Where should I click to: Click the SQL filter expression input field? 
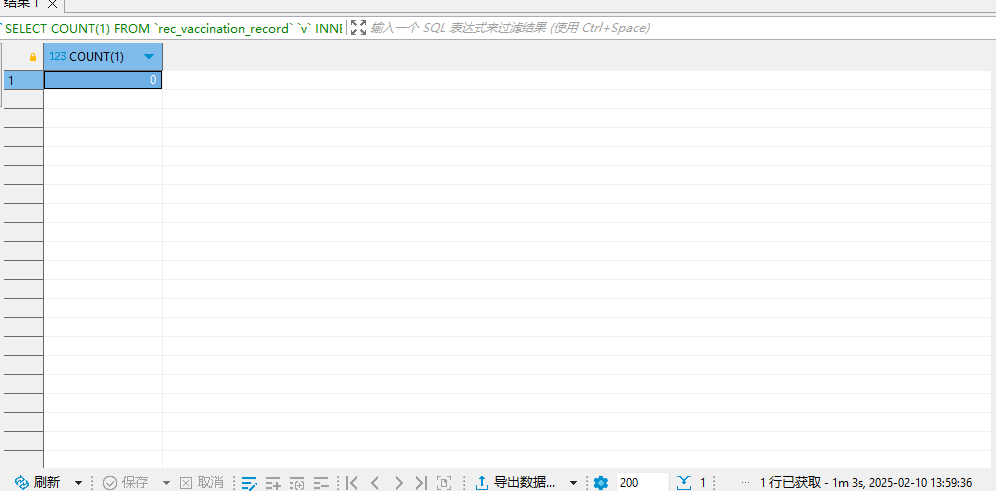click(680, 28)
